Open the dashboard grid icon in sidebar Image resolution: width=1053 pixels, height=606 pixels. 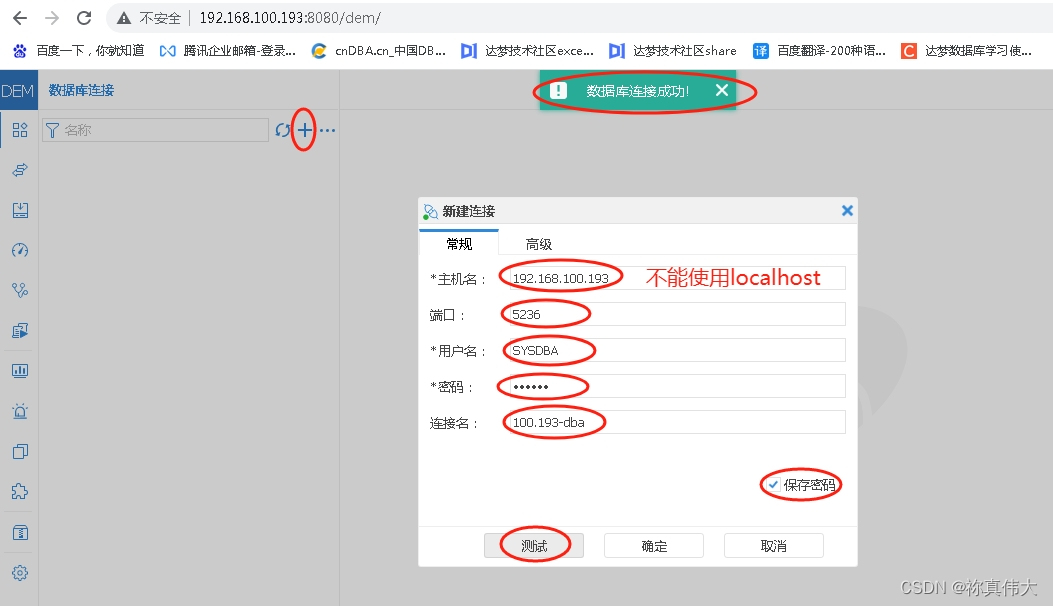coord(20,130)
